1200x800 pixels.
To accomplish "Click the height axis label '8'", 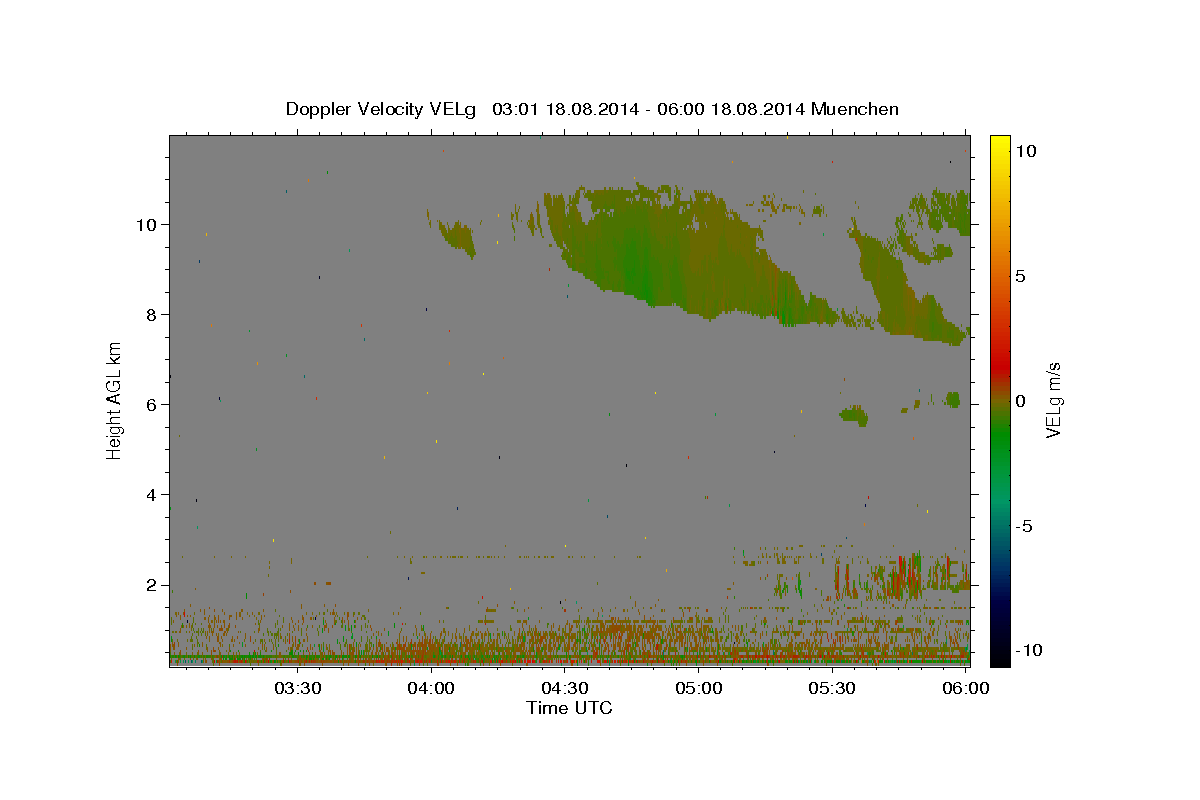I will click(151, 314).
